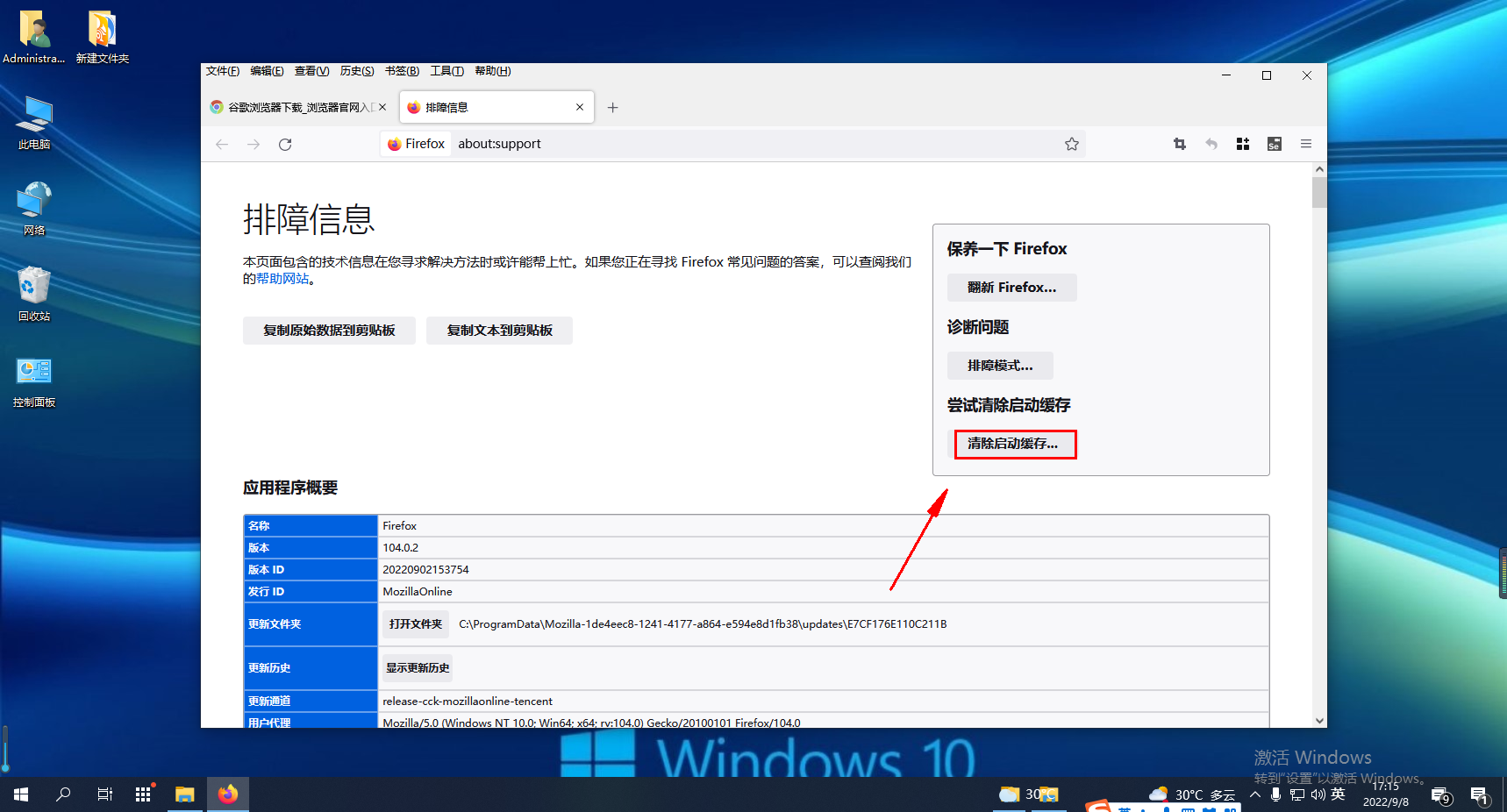Click 复制文本到剪贴板 button

click(x=499, y=331)
